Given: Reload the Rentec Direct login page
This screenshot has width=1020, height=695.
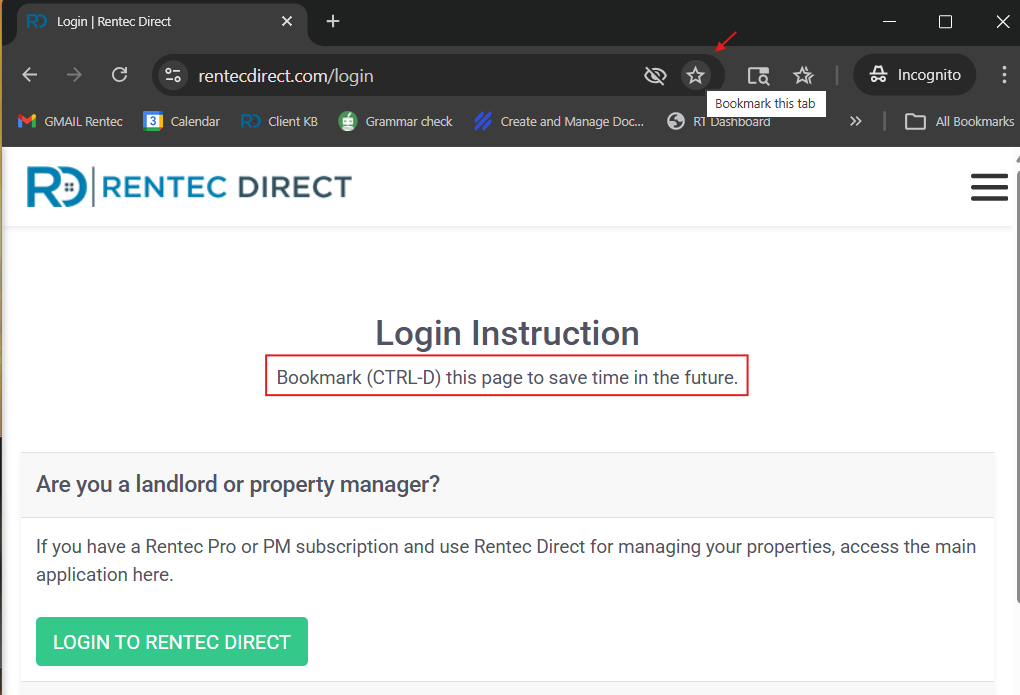Looking at the screenshot, I should point(120,75).
